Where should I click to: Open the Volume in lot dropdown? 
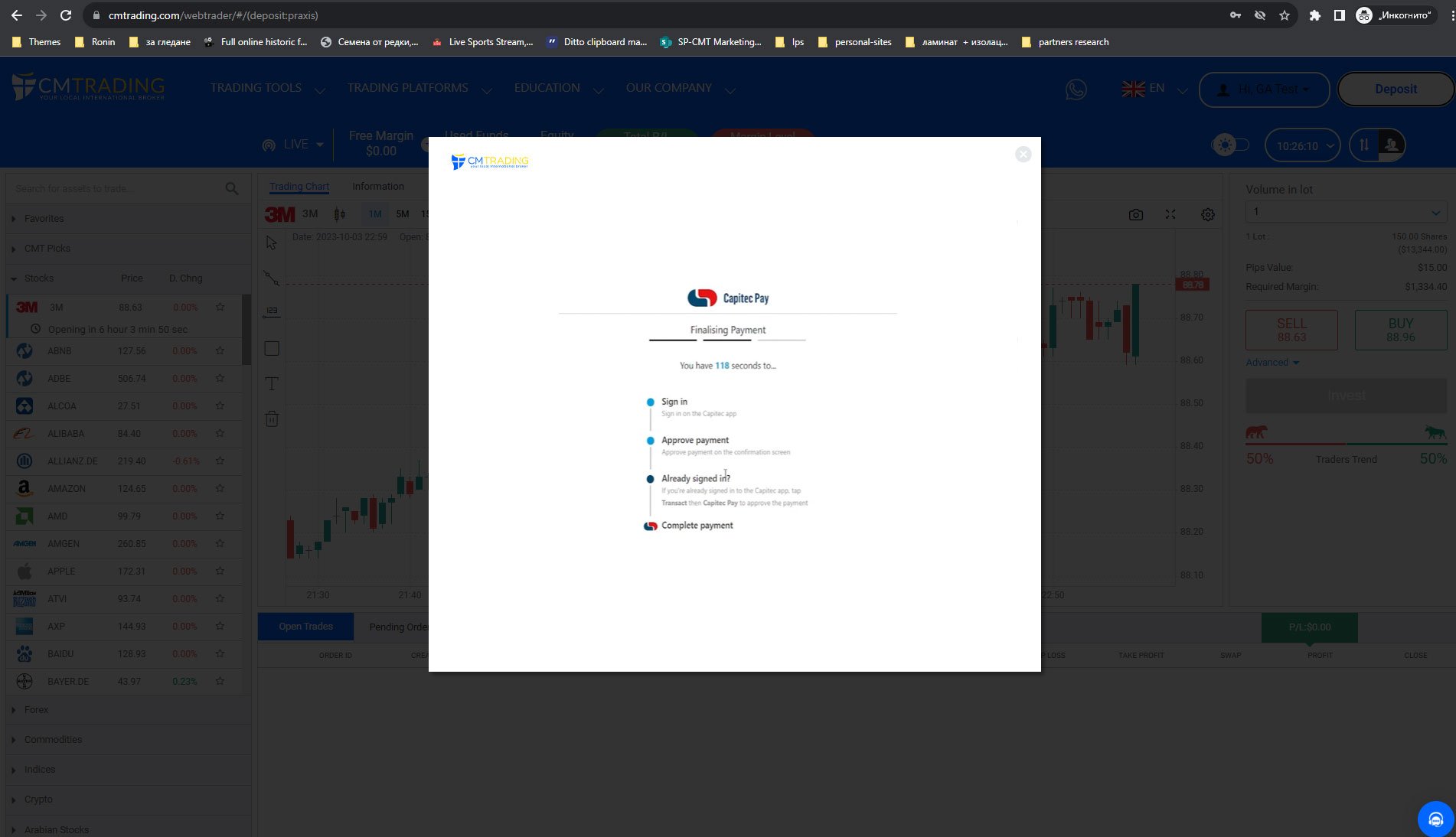[x=1346, y=212]
